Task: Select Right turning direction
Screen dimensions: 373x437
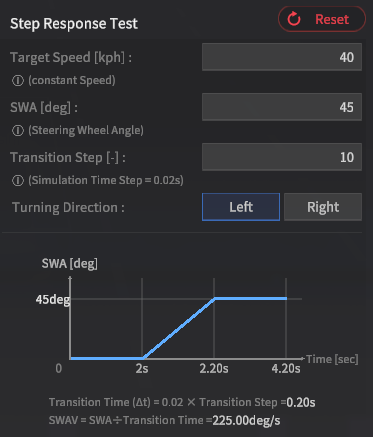Action: click(x=323, y=207)
